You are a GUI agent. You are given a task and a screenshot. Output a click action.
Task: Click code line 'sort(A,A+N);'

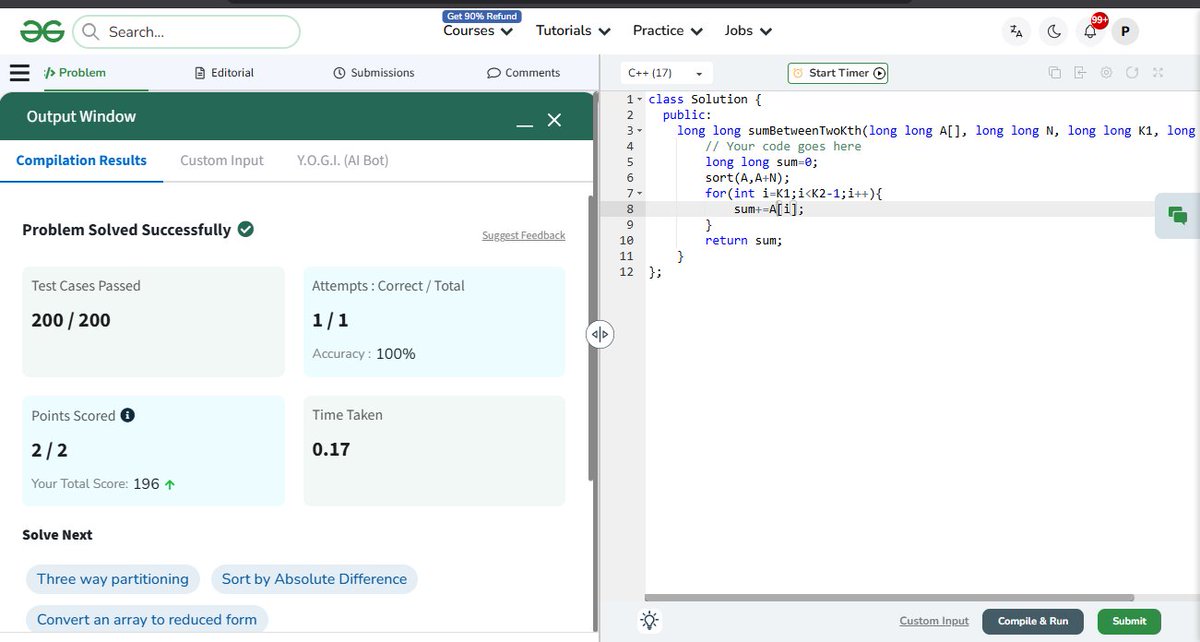(747, 178)
